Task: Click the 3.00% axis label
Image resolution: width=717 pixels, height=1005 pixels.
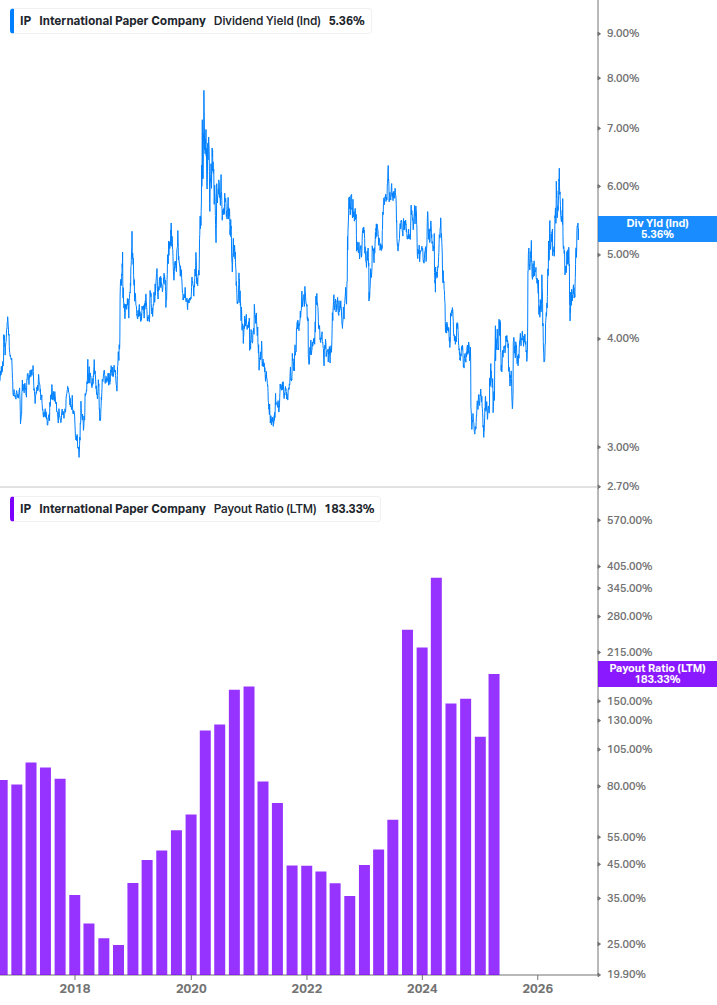Action: (623, 447)
